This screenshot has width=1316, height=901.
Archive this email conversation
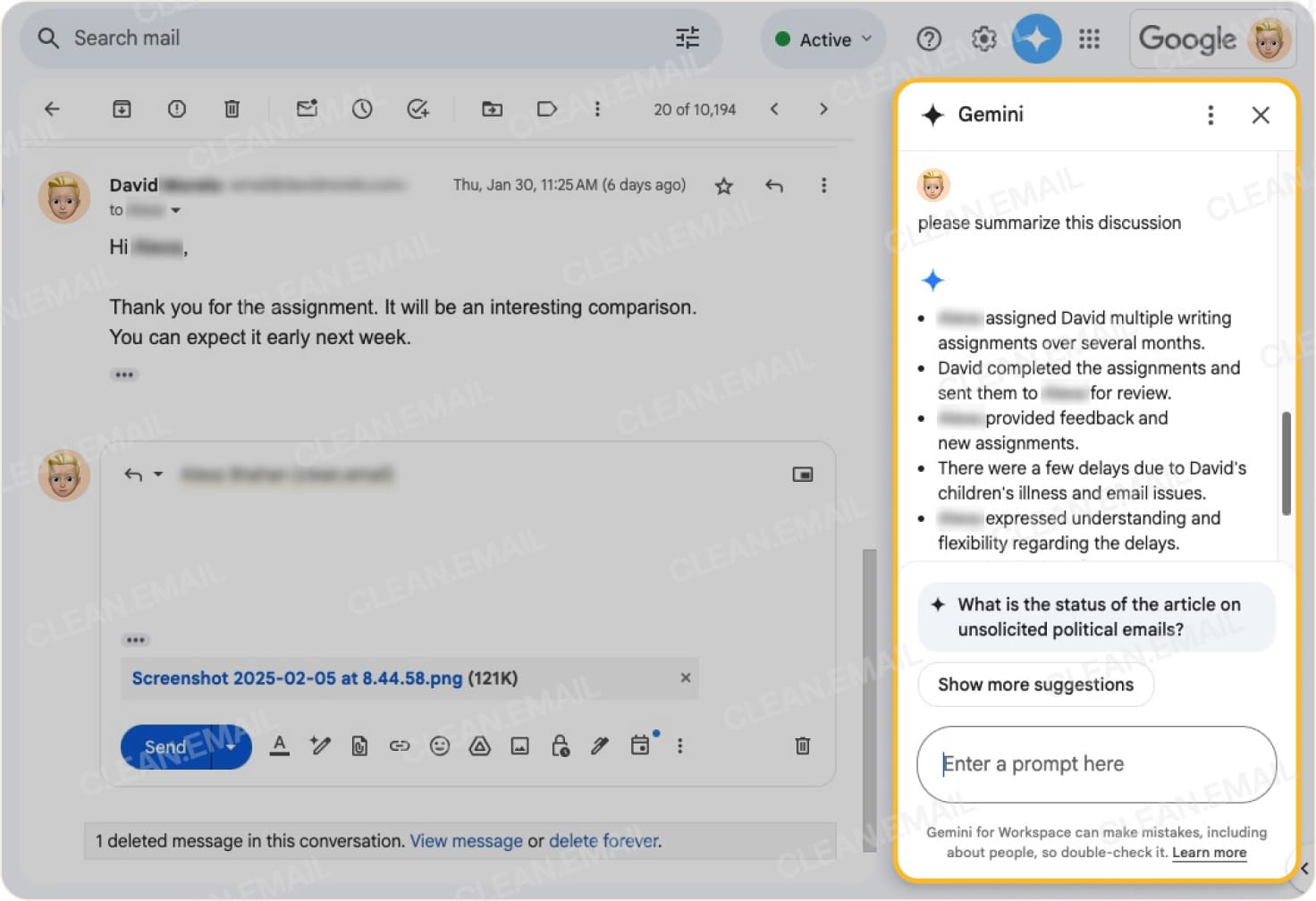[122, 108]
